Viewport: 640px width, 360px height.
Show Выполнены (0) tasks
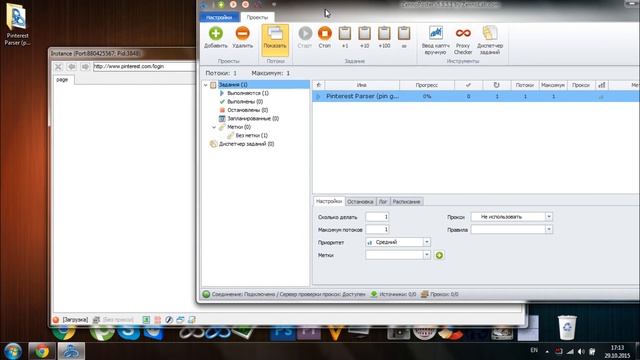(245, 102)
